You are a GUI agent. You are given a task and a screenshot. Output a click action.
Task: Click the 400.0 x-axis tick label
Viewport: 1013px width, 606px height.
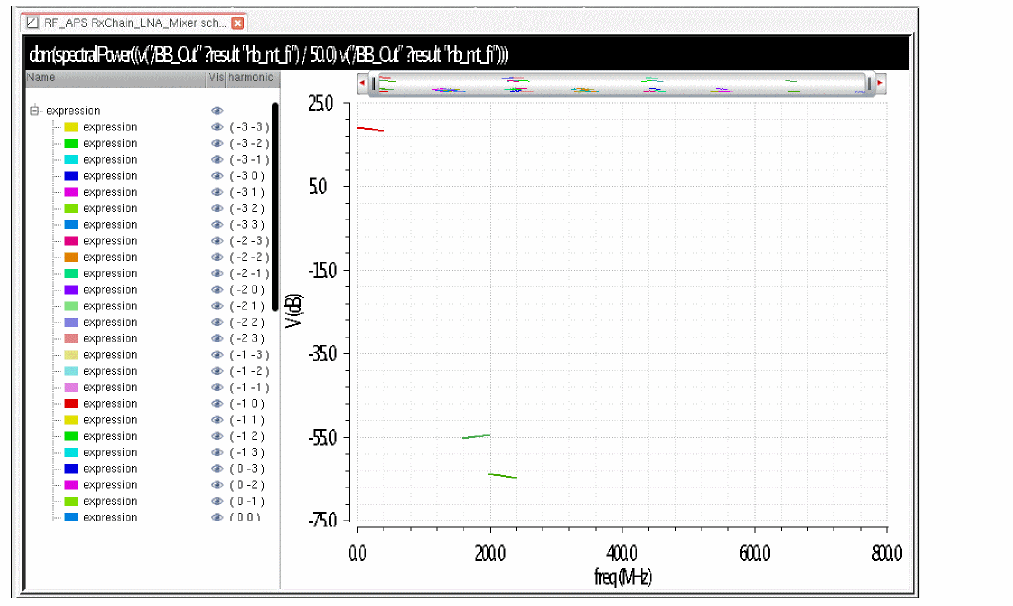(622, 553)
